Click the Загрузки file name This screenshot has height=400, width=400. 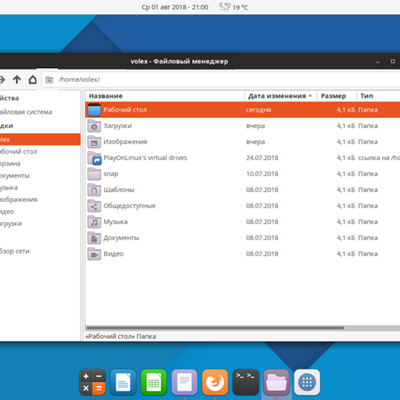[x=117, y=126]
